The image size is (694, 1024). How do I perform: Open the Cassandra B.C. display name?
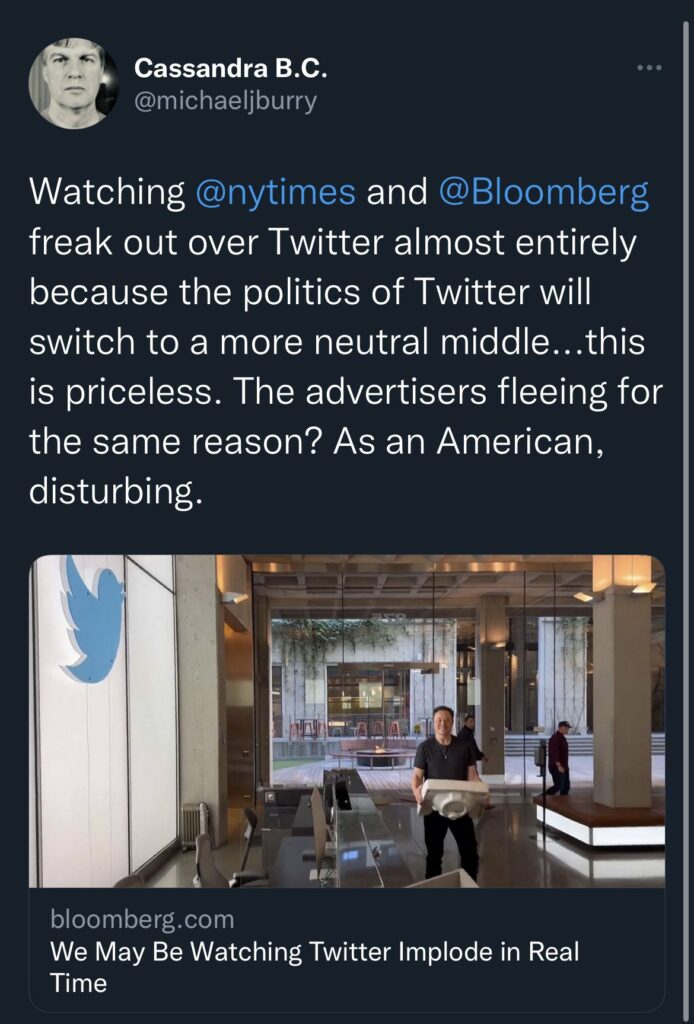(x=230, y=69)
